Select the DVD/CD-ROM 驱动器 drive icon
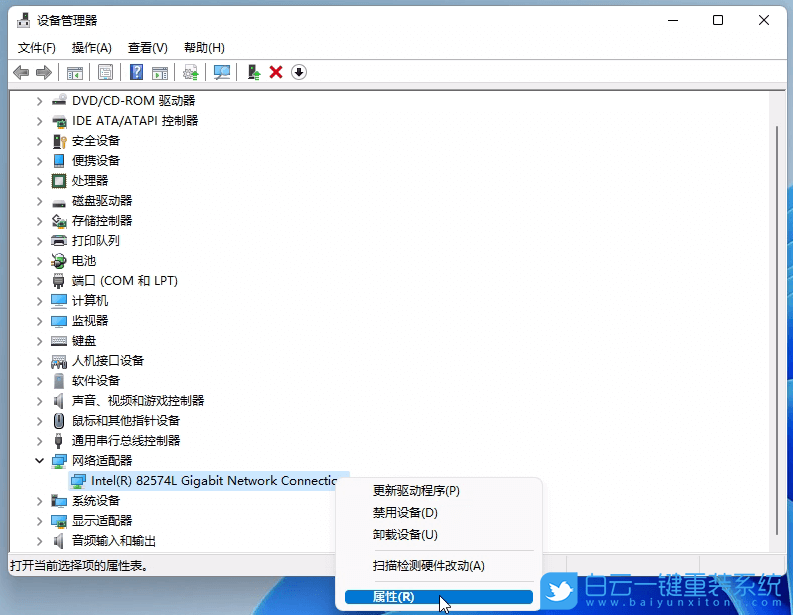Viewport: 793px width, 615px height. 59,100
